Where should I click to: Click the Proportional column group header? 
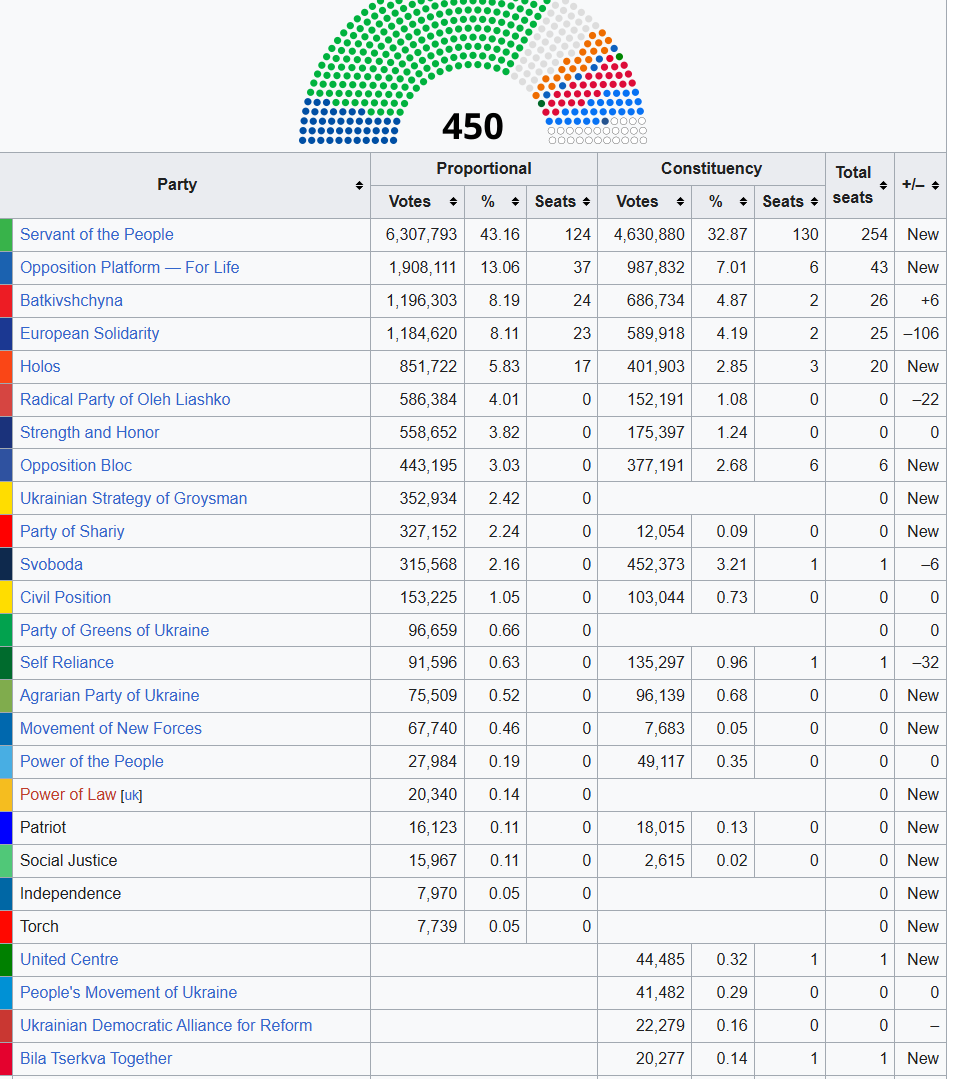[x=484, y=169]
